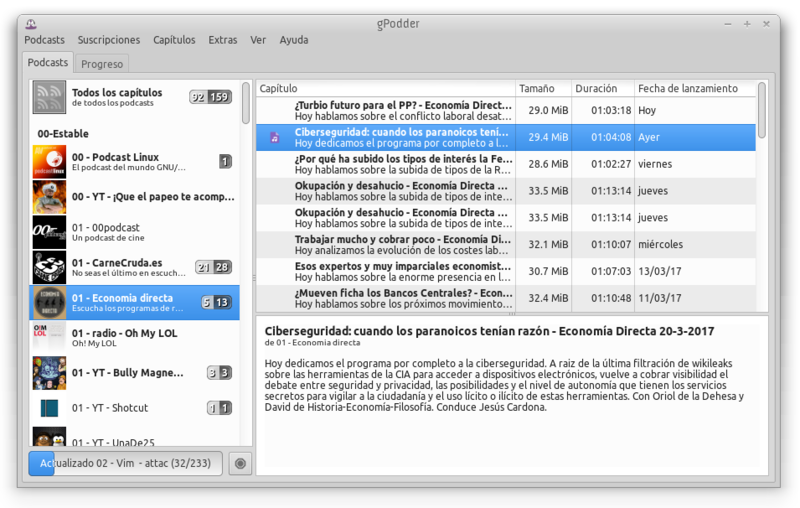
Task: Open the Capítulos menu
Action: [x=174, y=40]
